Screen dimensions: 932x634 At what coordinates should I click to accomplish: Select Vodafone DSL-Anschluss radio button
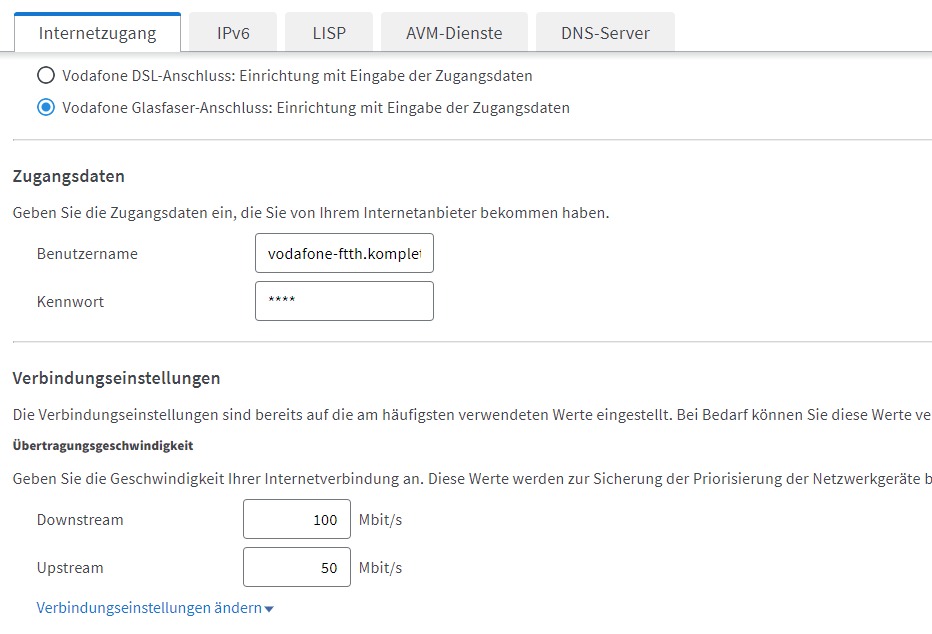tap(46, 76)
